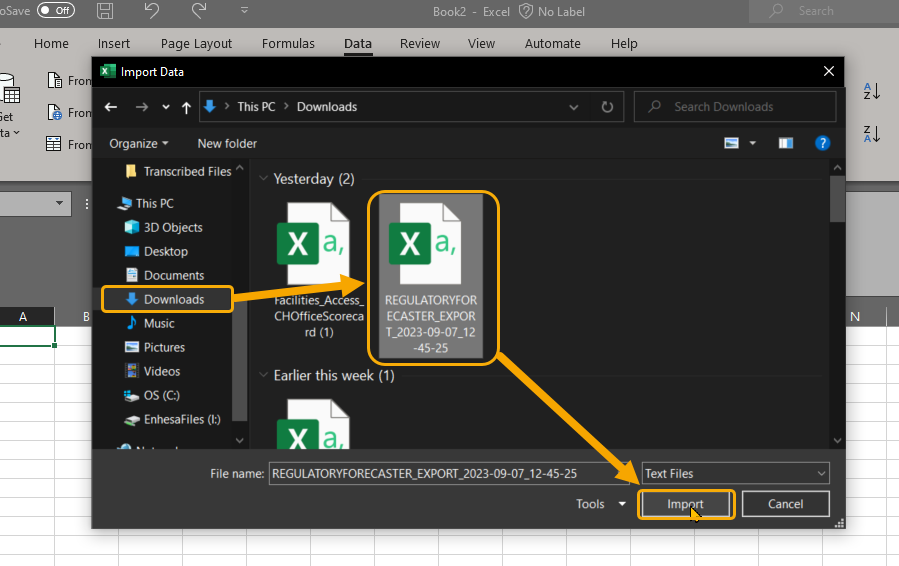Click the Get Data table icon
Screen dimensions: 899x566
(10, 89)
